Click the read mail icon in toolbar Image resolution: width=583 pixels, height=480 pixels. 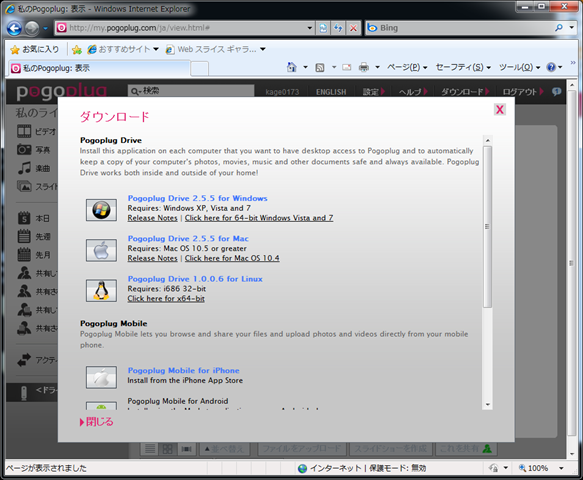click(347, 67)
